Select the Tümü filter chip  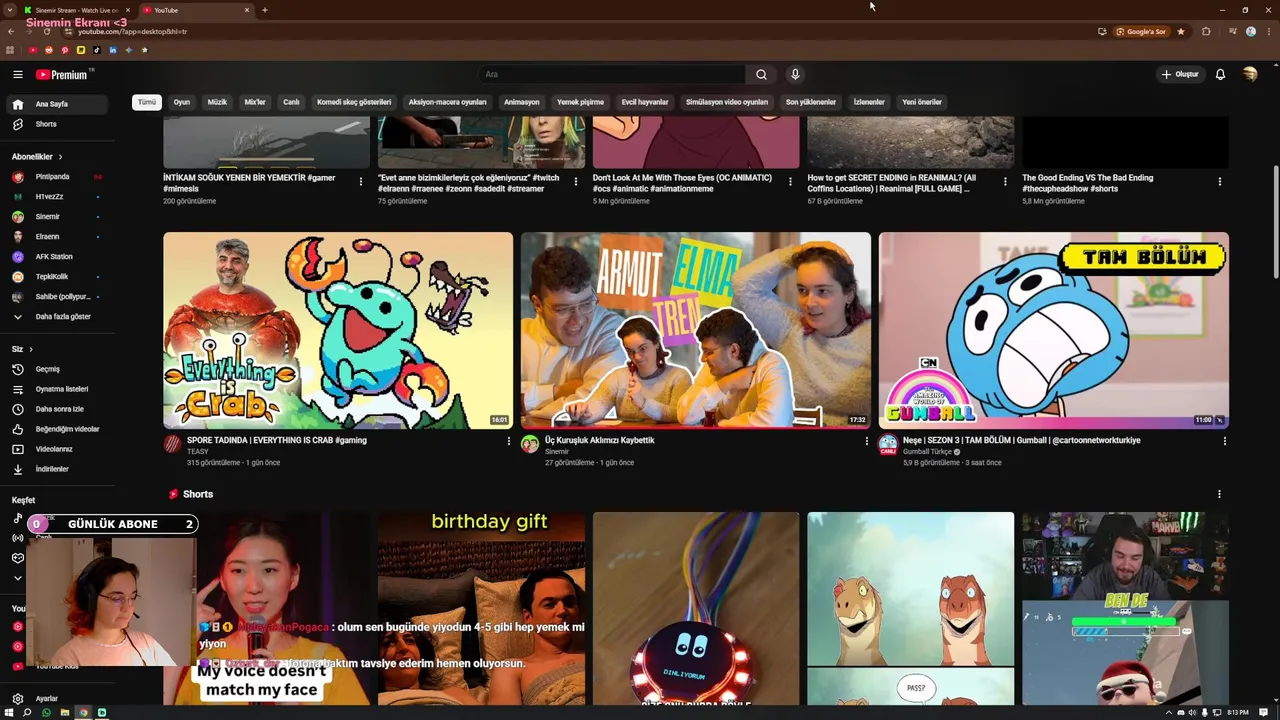click(x=147, y=102)
